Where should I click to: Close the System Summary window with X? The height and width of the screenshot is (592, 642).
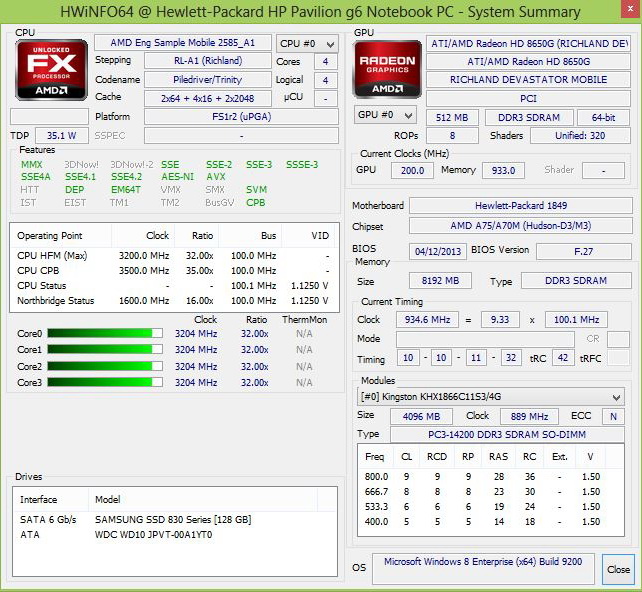click(x=631, y=10)
